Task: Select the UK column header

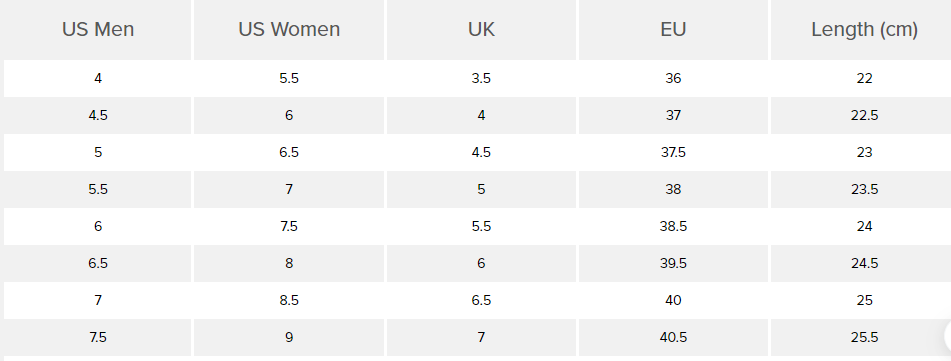Action: pos(481,29)
